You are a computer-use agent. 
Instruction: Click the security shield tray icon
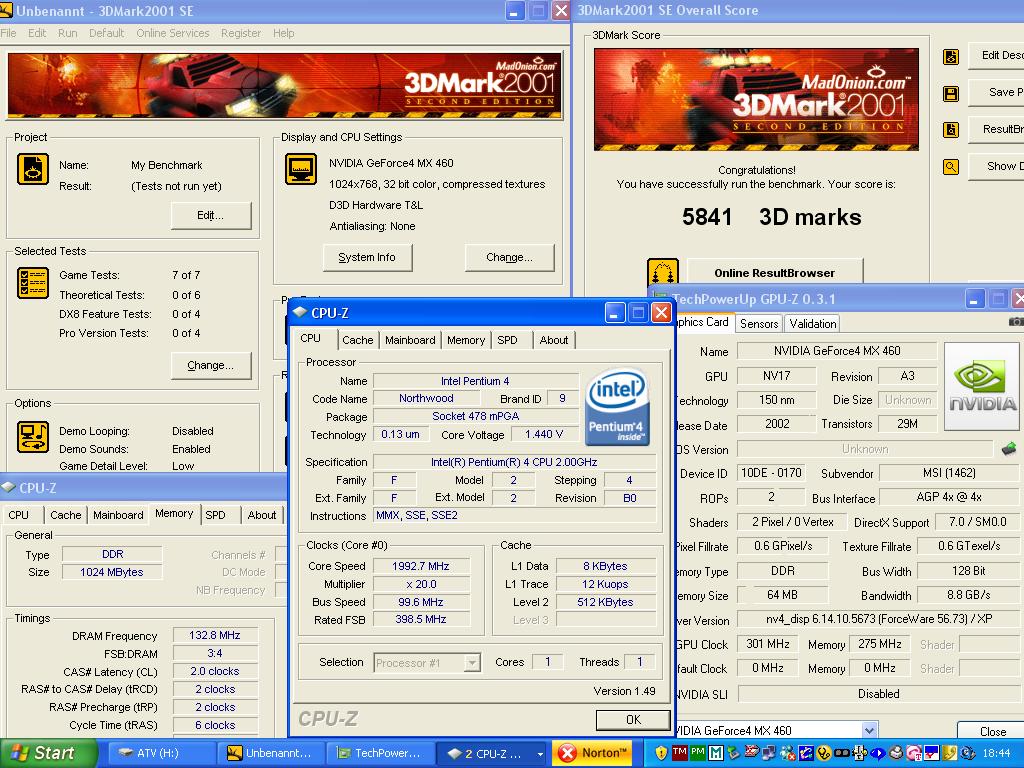662,753
